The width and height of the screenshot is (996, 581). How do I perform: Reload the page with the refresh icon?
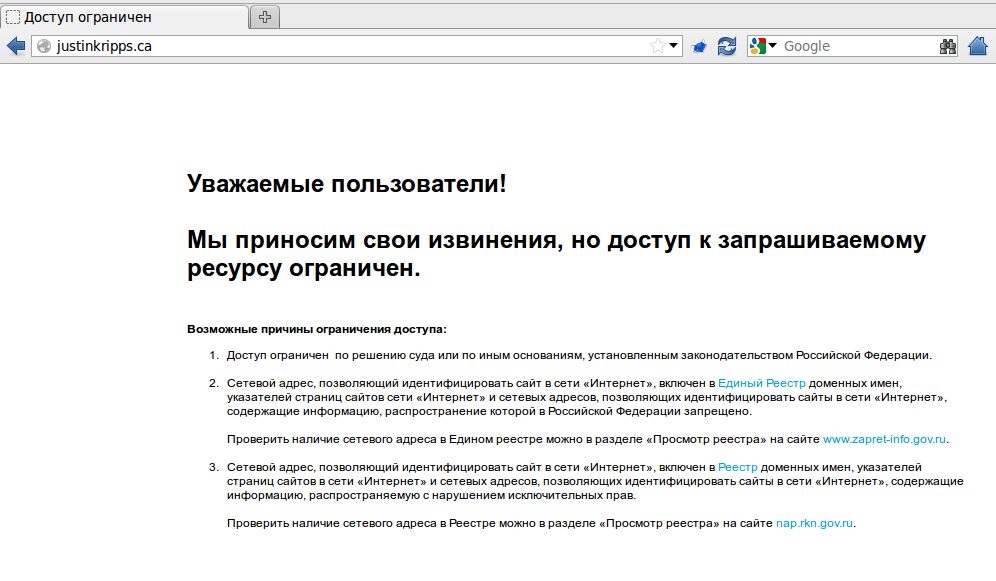[727, 46]
